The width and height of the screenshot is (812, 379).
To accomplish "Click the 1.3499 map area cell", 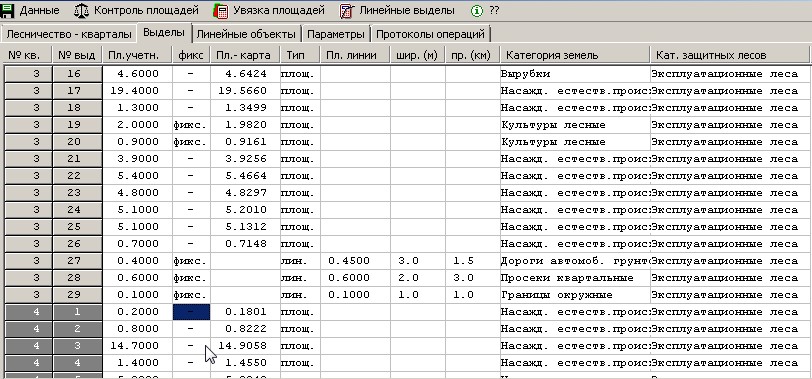I will tap(245, 108).
